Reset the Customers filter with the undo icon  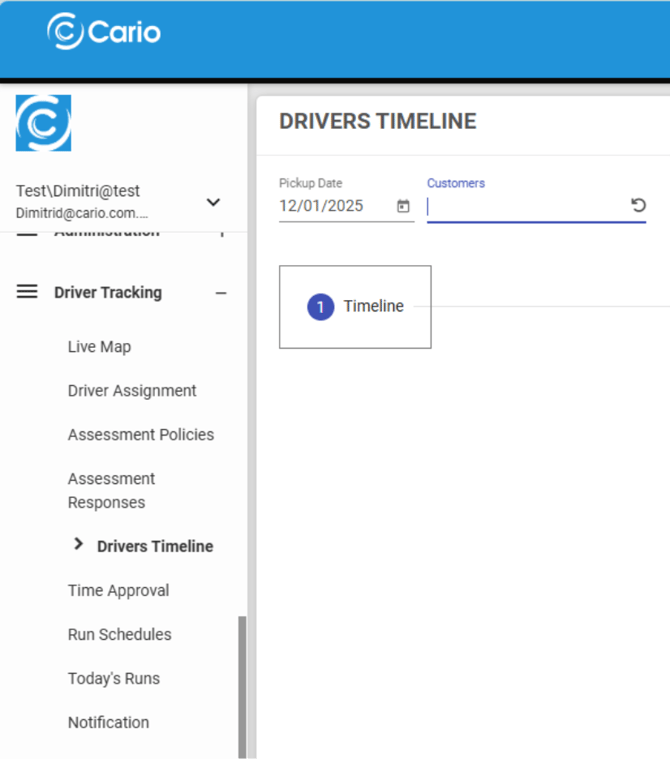tap(638, 205)
